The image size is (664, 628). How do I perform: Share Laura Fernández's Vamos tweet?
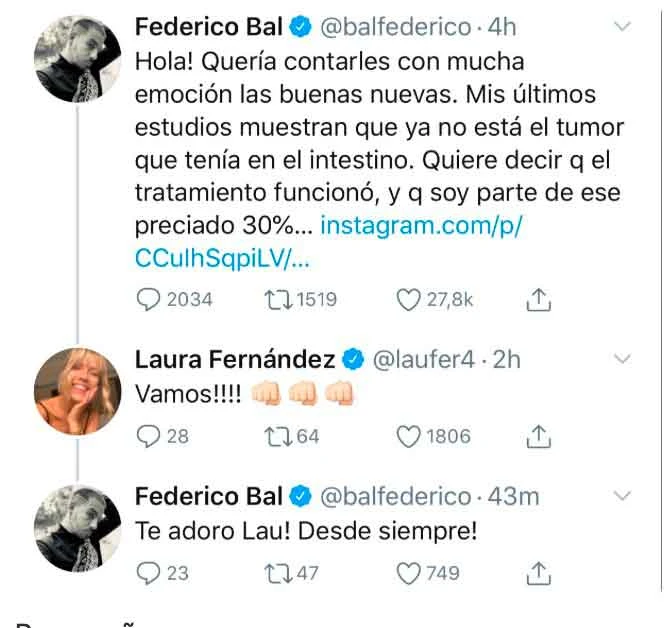(x=539, y=436)
